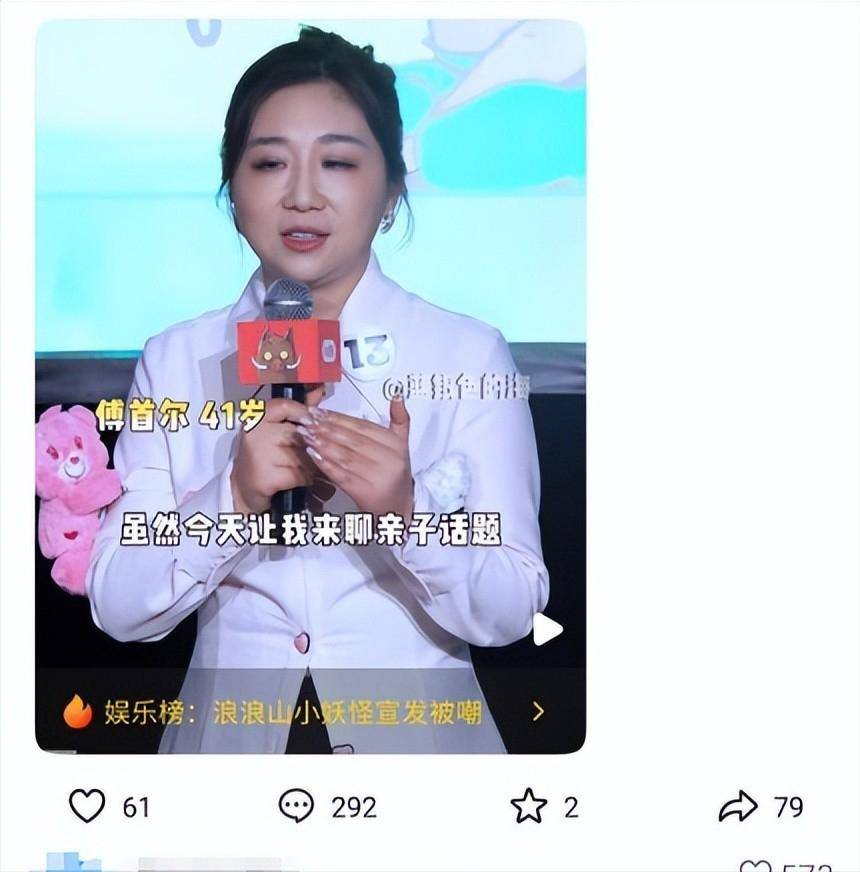Like the post with the heart icon

coord(87,805)
